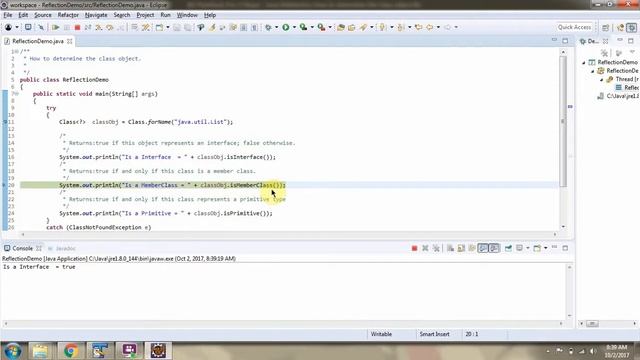
Task: Open File Explorer from the taskbar
Action: pos(40,351)
